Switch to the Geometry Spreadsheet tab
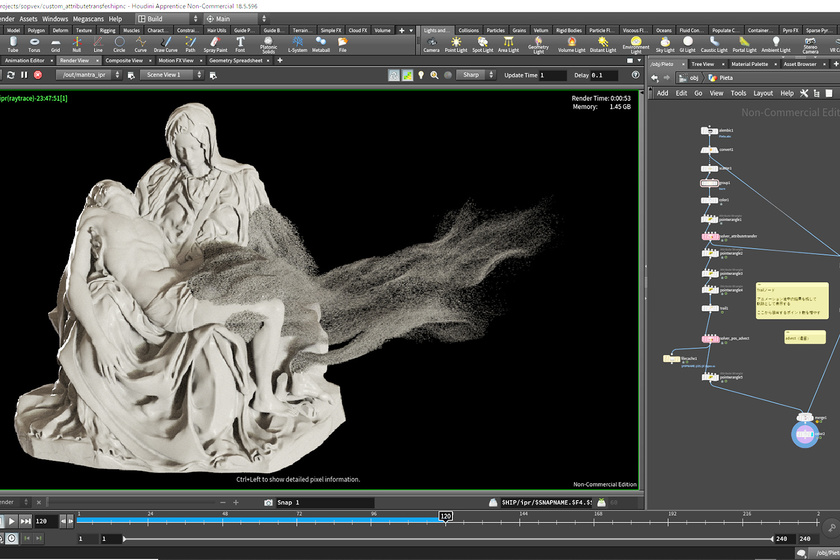 (x=236, y=61)
